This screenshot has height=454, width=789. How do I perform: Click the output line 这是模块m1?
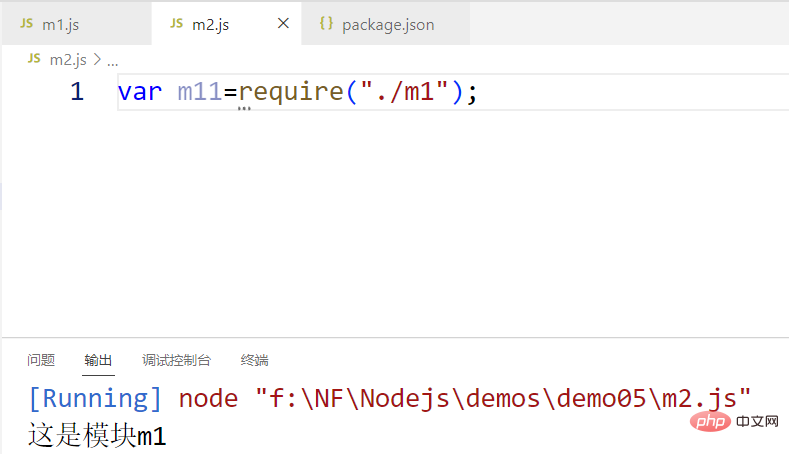click(97, 435)
